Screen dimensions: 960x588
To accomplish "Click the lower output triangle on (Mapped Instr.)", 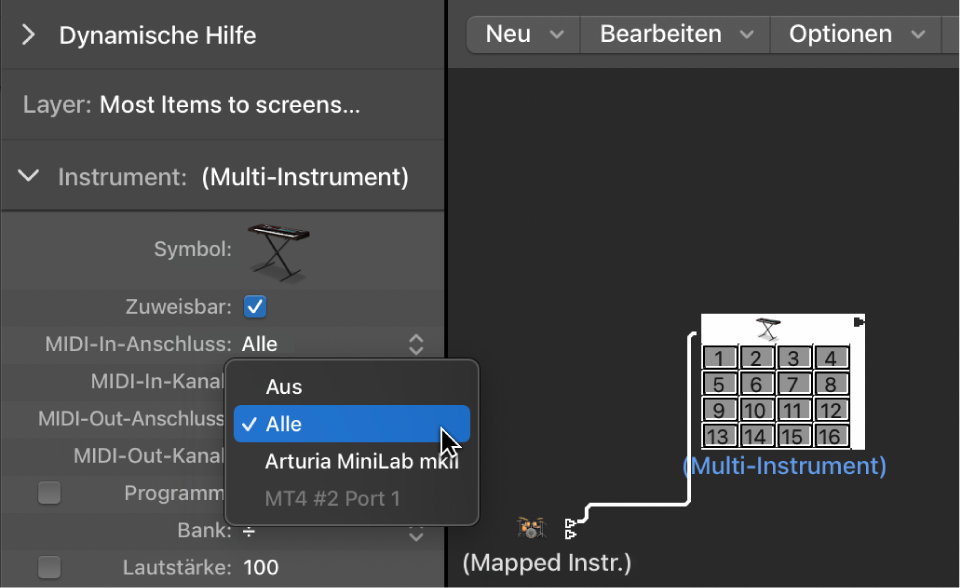I will coord(571,534).
